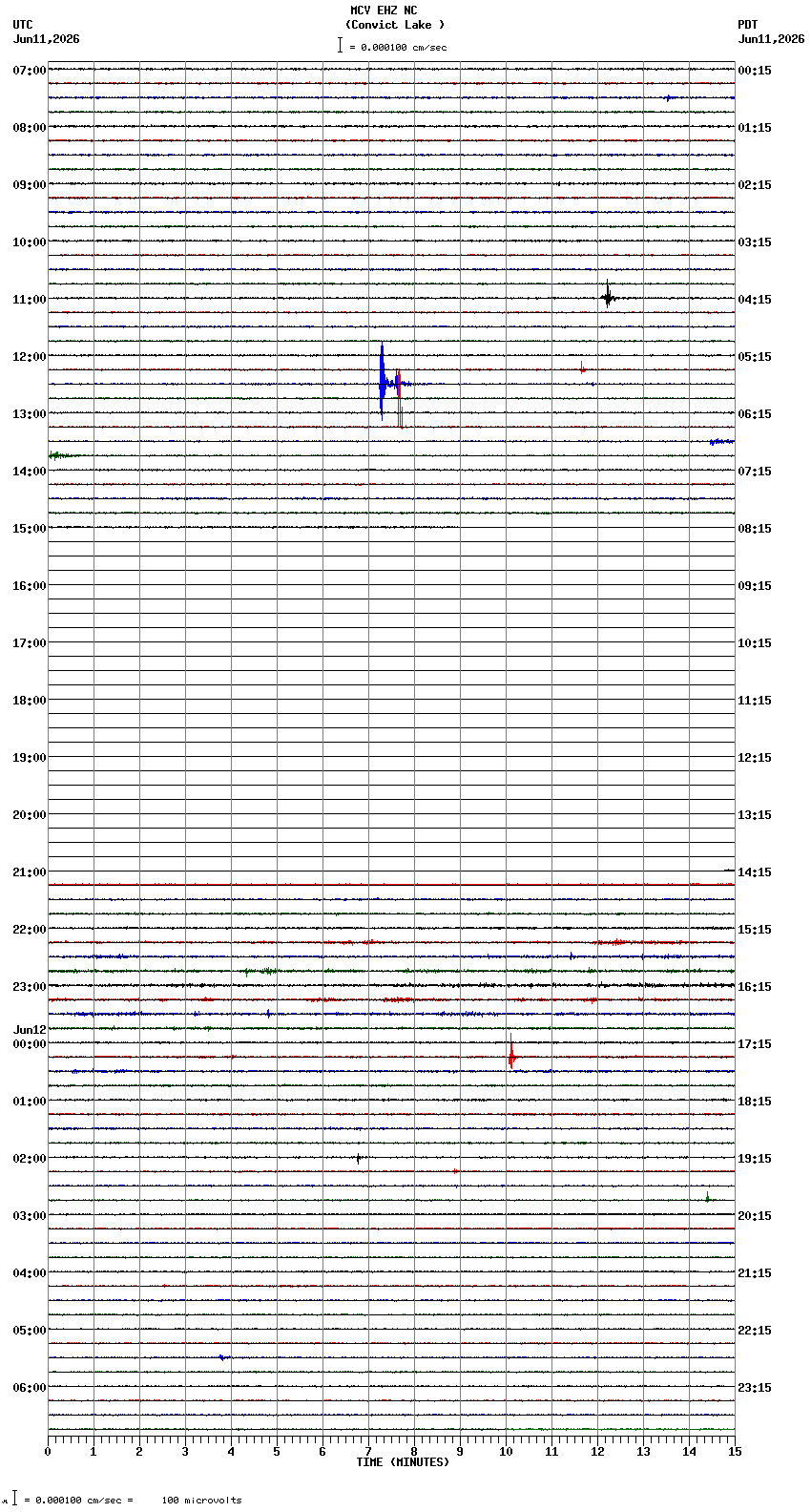Click the small green spike near minute 14
The width and height of the screenshot is (811, 1512).
[x=707, y=1197]
